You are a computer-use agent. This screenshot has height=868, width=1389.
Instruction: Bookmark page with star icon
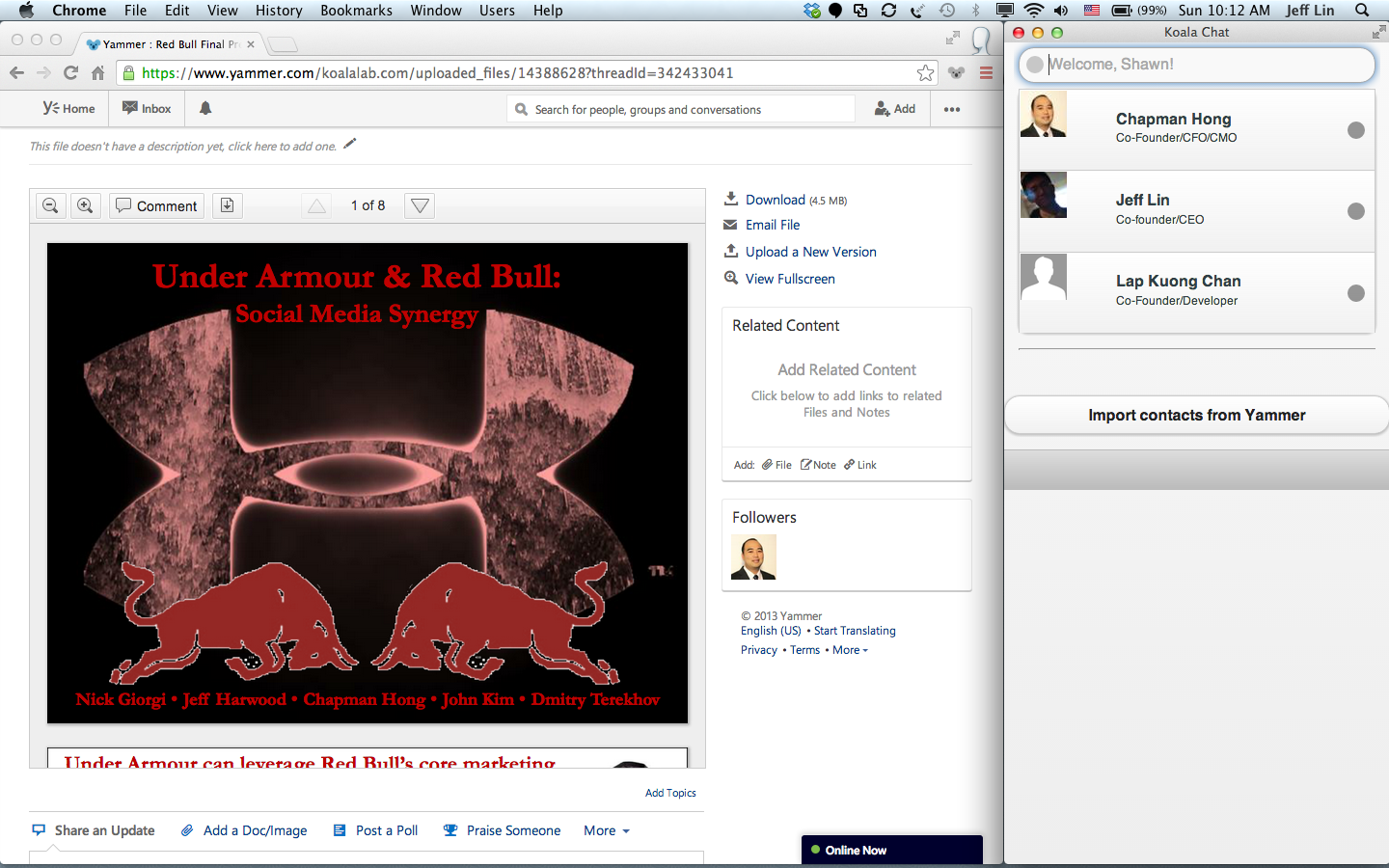pyautogui.click(x=925, y=73)
